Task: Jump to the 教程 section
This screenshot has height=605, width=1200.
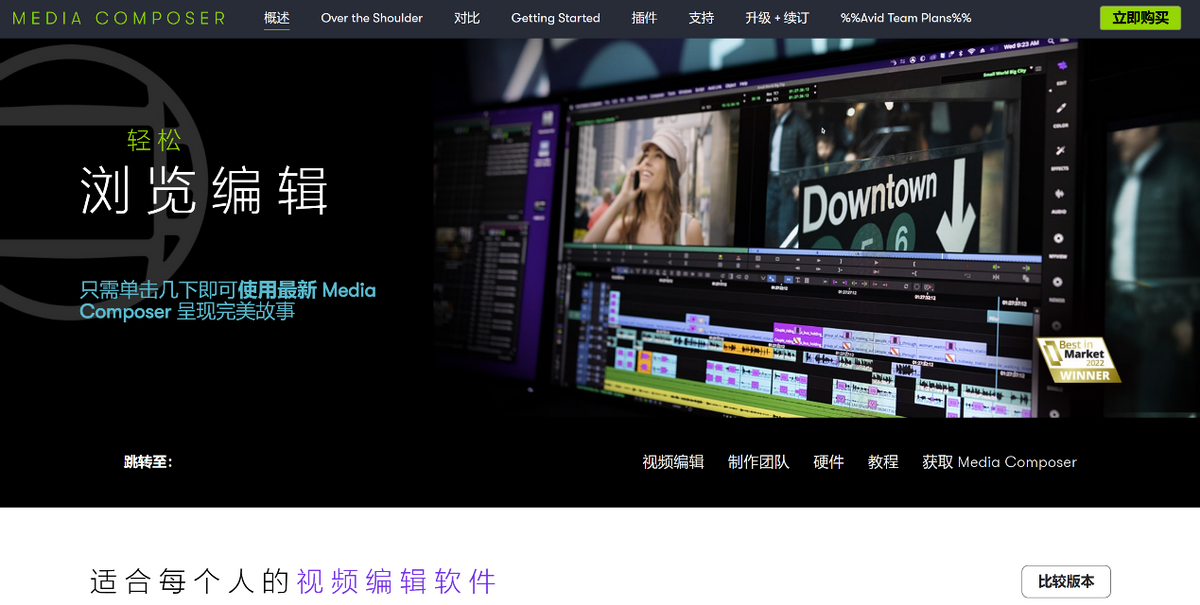Action: pyautogui.click(x=883, y=462)
